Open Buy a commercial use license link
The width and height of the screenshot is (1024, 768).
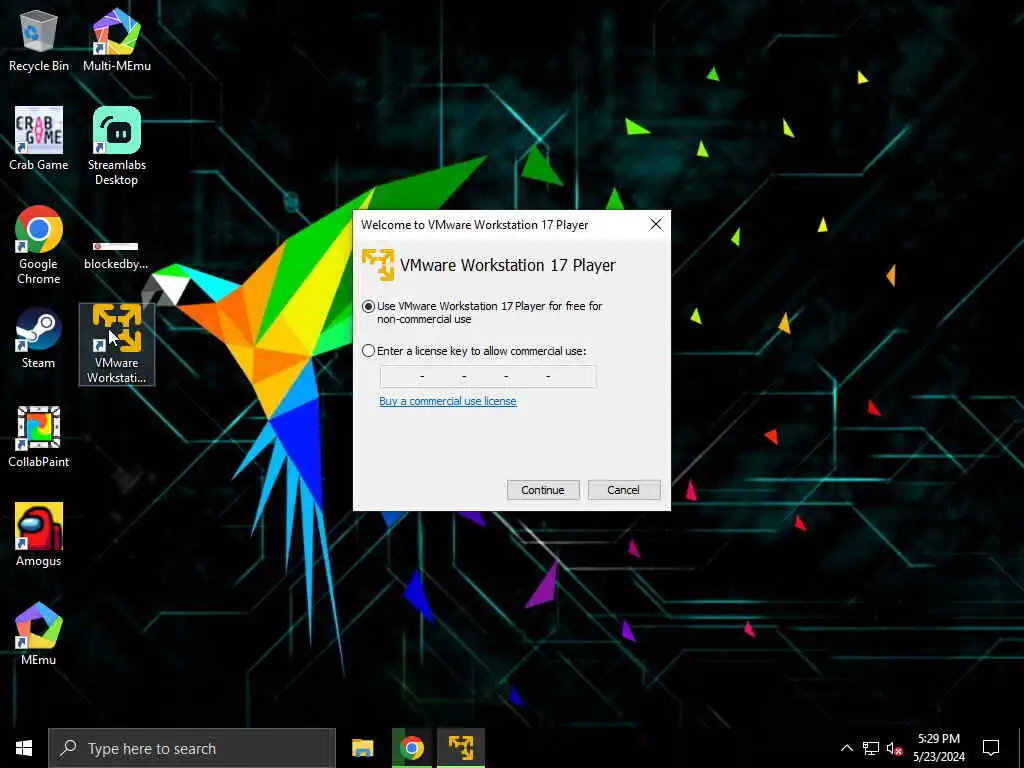pyautogui.click(x=448, y=401)
